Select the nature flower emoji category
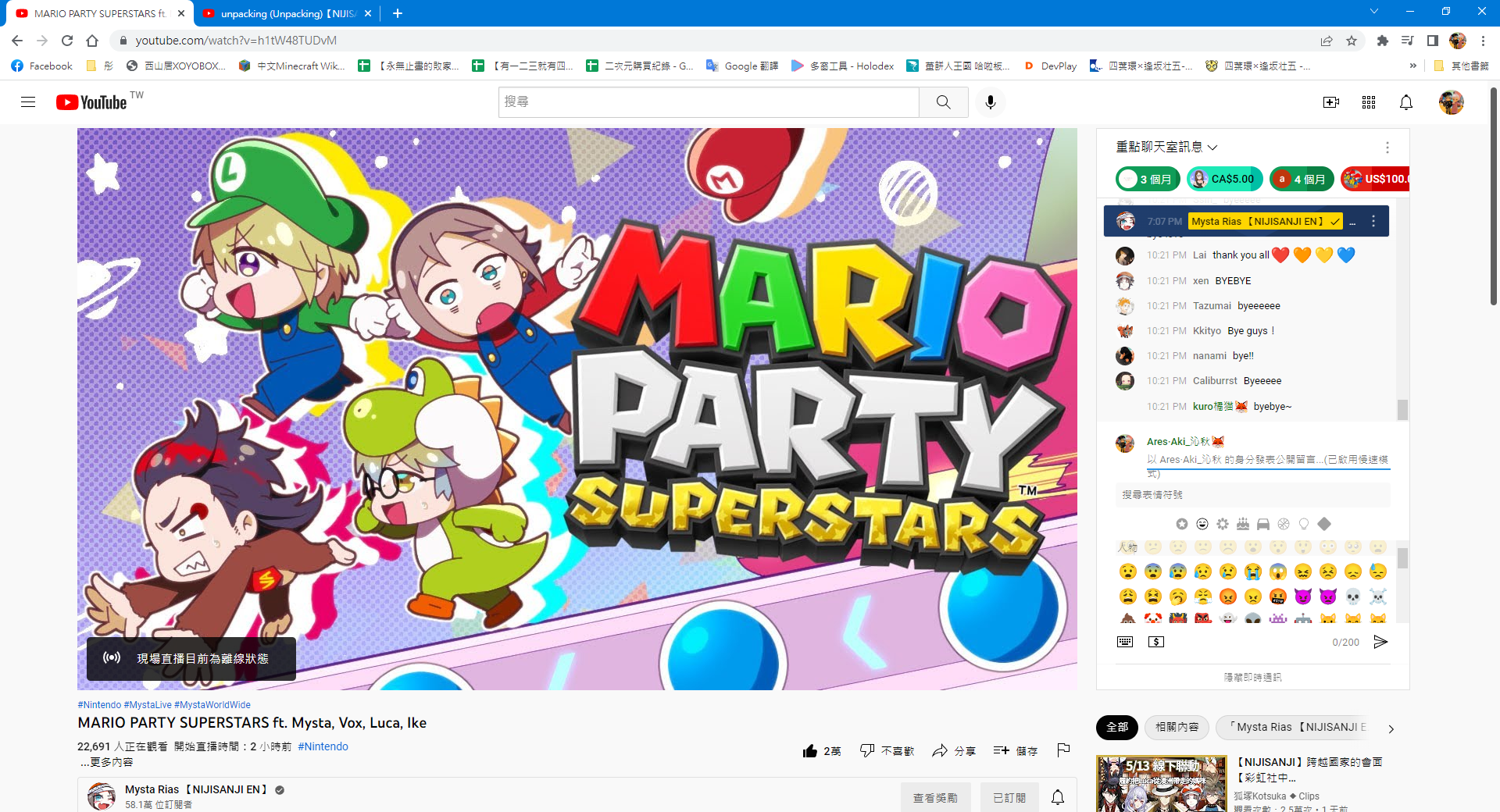This screenshot has height=812, width=1500. coord(1223,524)
